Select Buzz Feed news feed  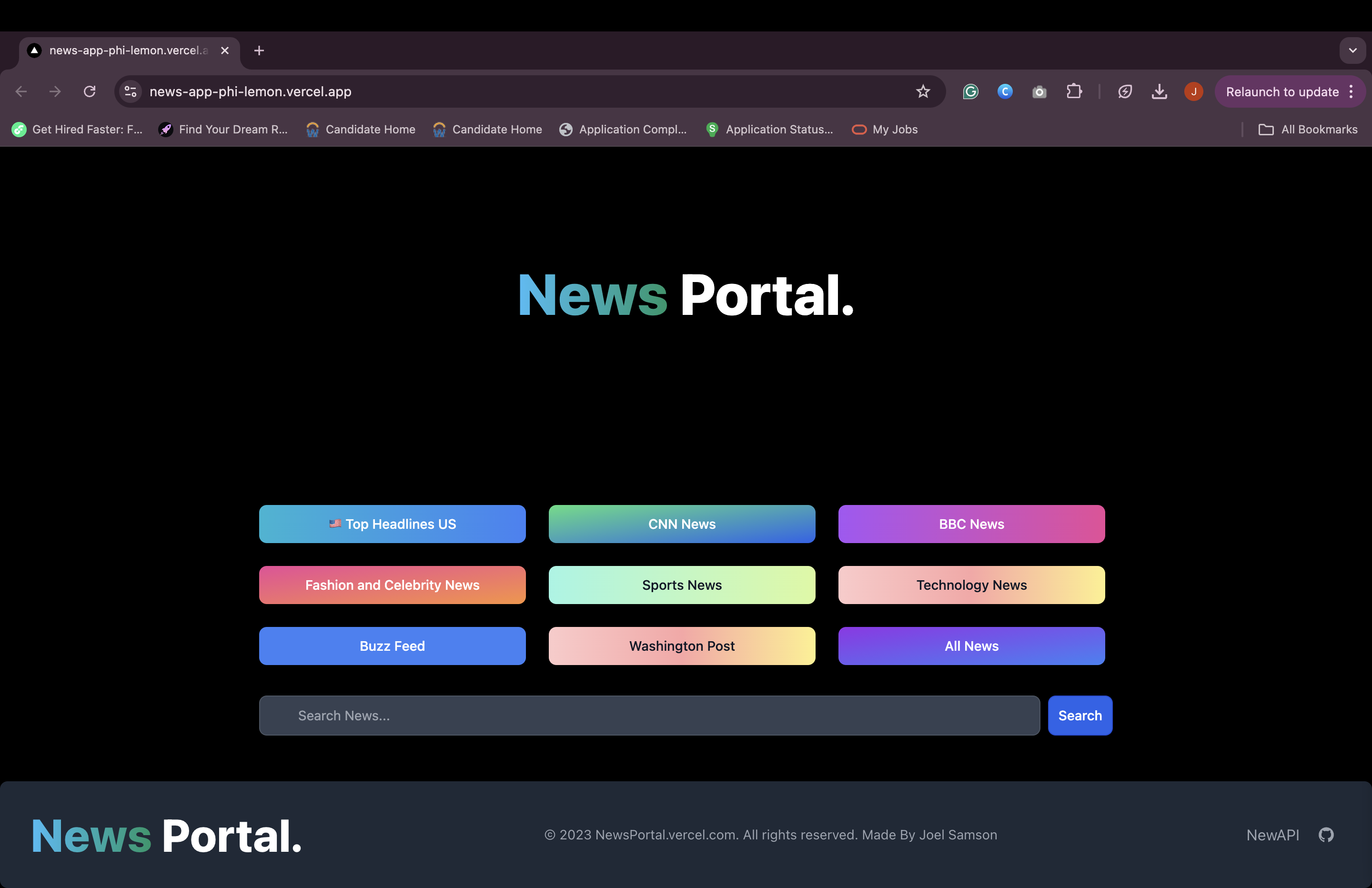coord(392,645)
